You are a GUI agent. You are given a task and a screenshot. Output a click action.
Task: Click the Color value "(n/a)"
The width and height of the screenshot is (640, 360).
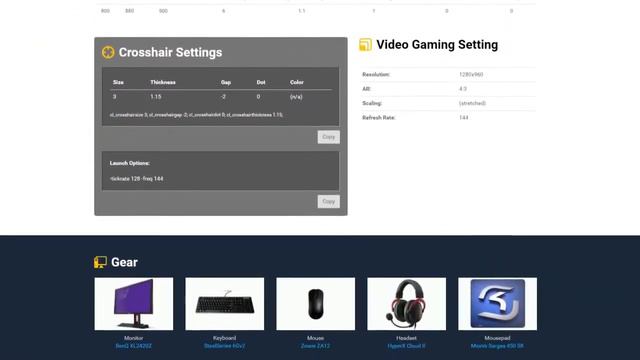tap(296, 97)
